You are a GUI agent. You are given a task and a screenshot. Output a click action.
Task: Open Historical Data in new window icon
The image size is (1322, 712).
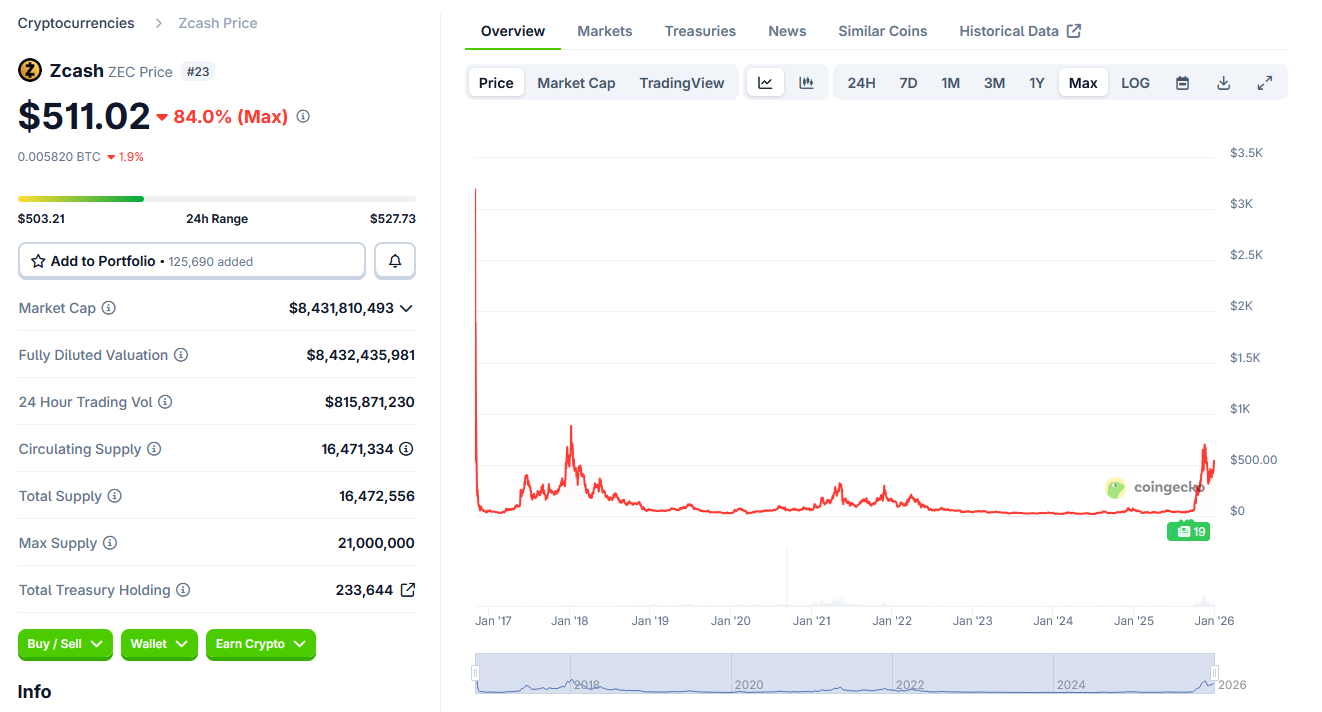(1074, 31)
